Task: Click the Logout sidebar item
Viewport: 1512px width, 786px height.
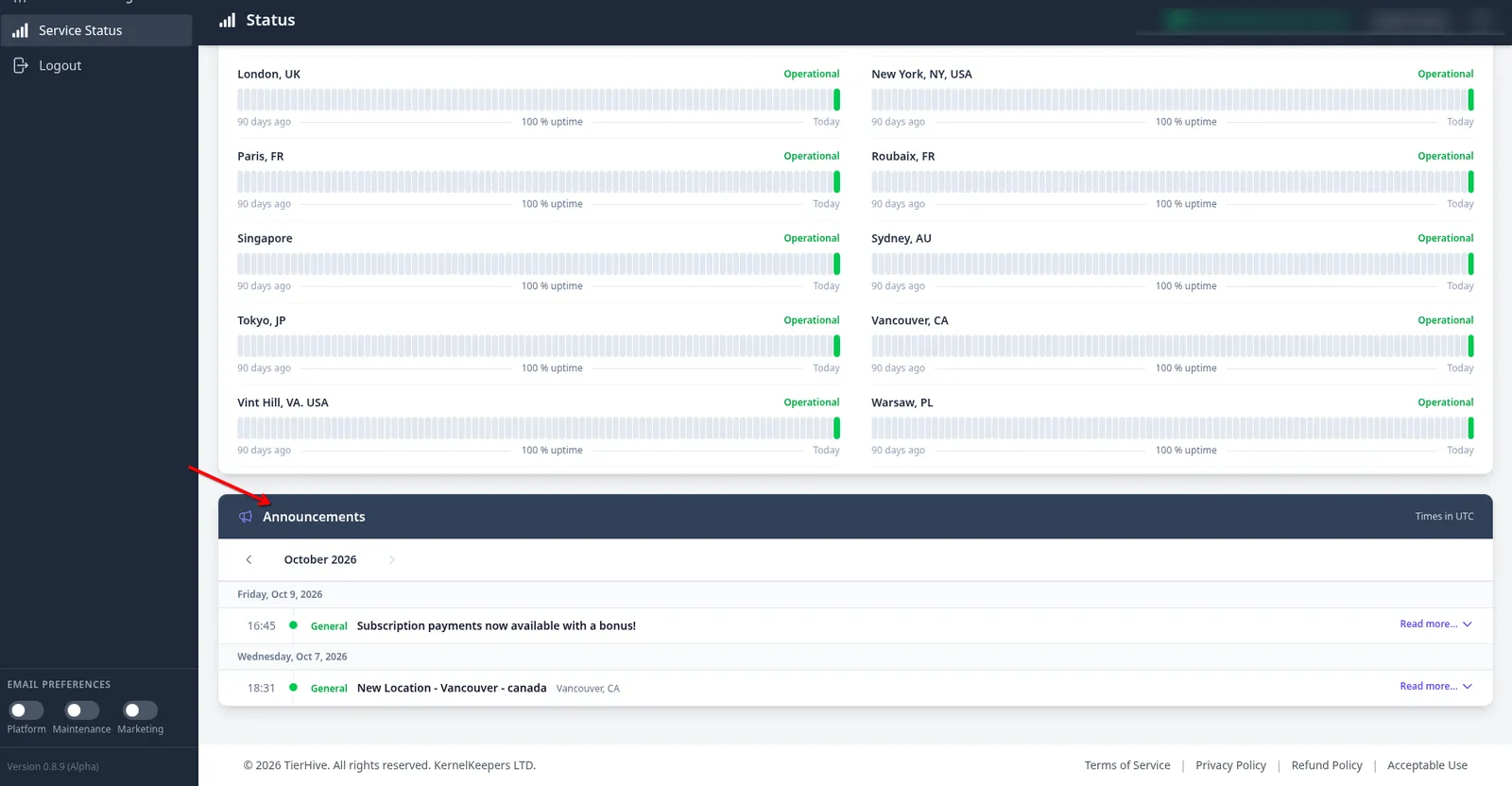Action: point(95,65)
